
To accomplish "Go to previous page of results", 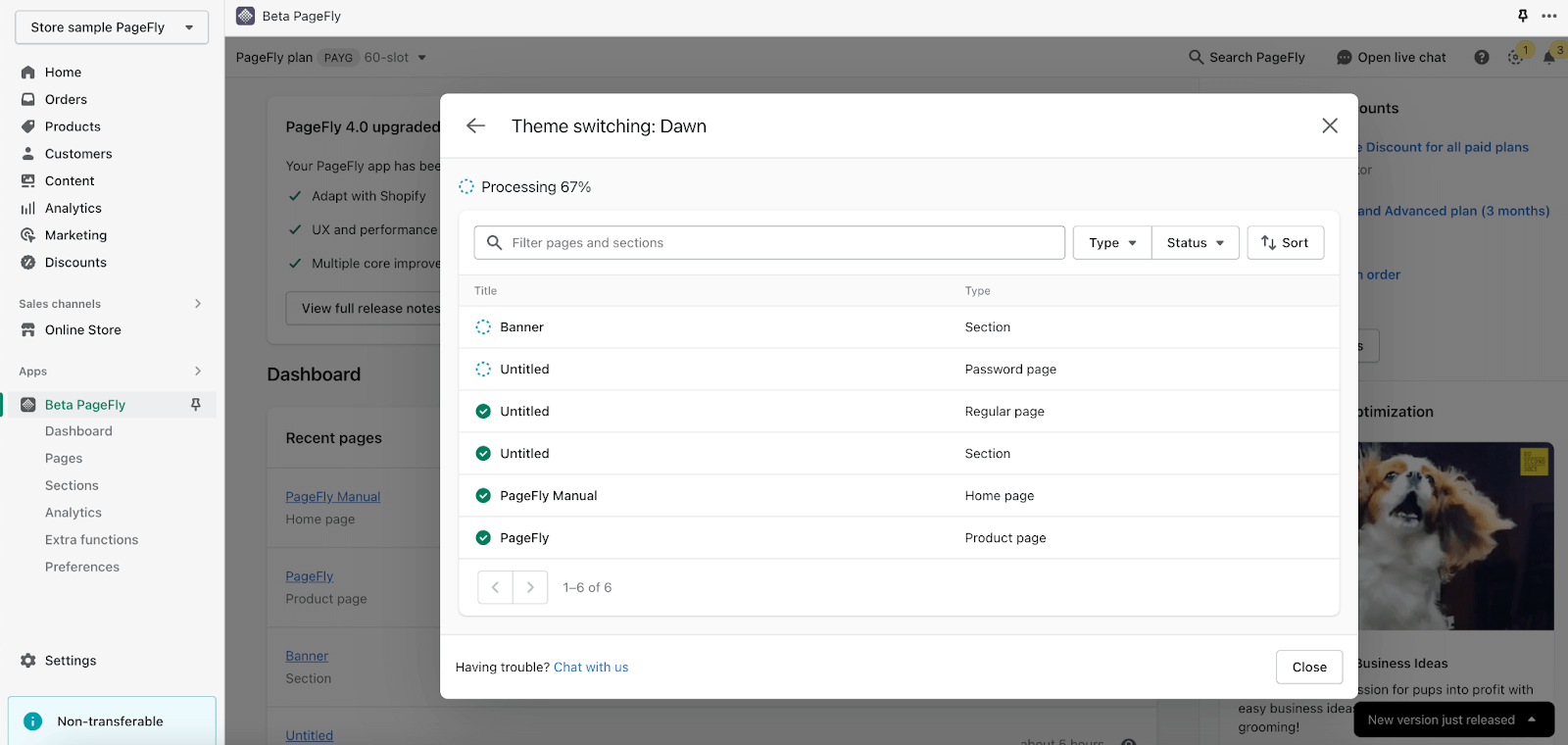I will 496,587.
